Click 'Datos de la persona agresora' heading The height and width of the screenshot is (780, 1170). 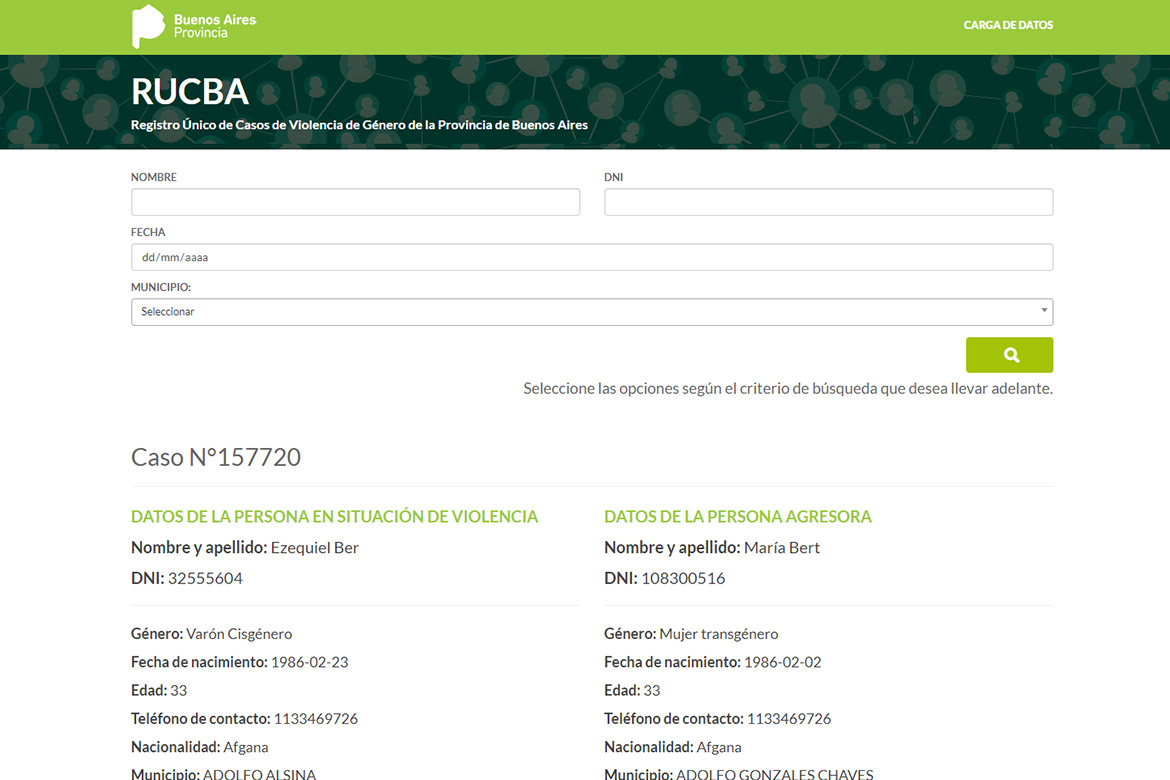click(x=737, y=516)
